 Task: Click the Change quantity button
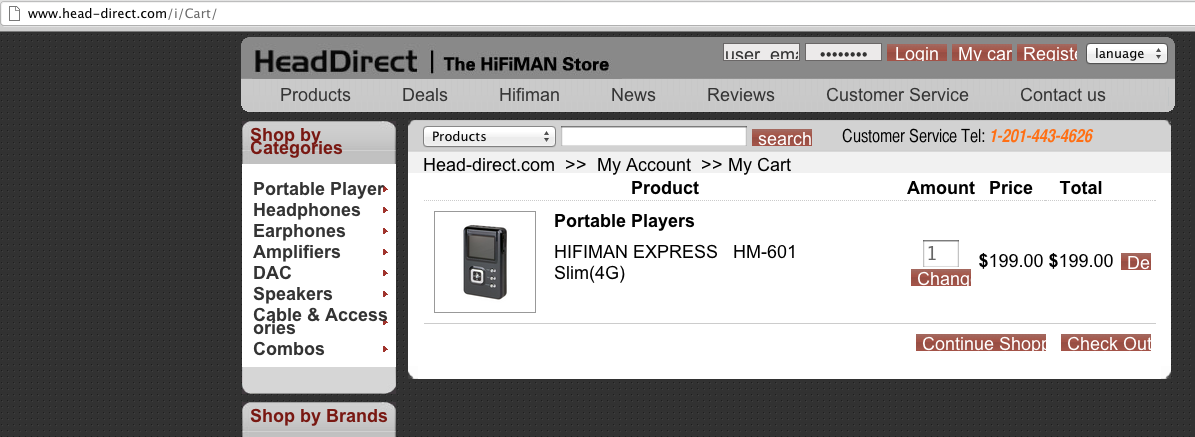pyautogui.click(x=940, y=278)
